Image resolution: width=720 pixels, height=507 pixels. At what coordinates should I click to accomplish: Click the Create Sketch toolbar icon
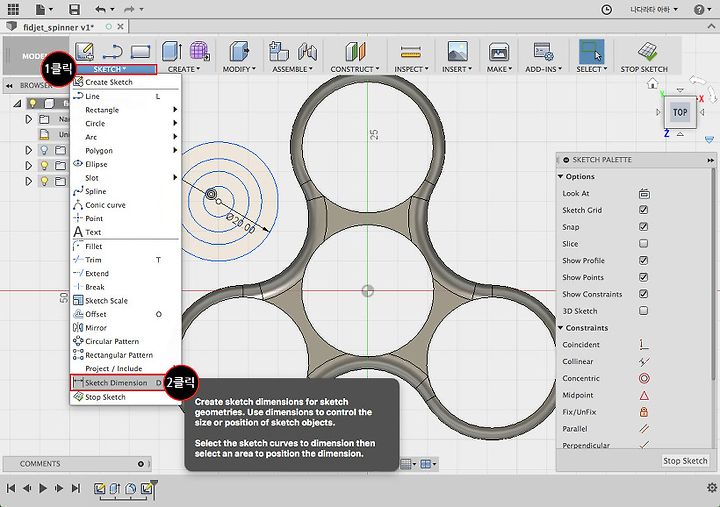[x=84, y=51]
